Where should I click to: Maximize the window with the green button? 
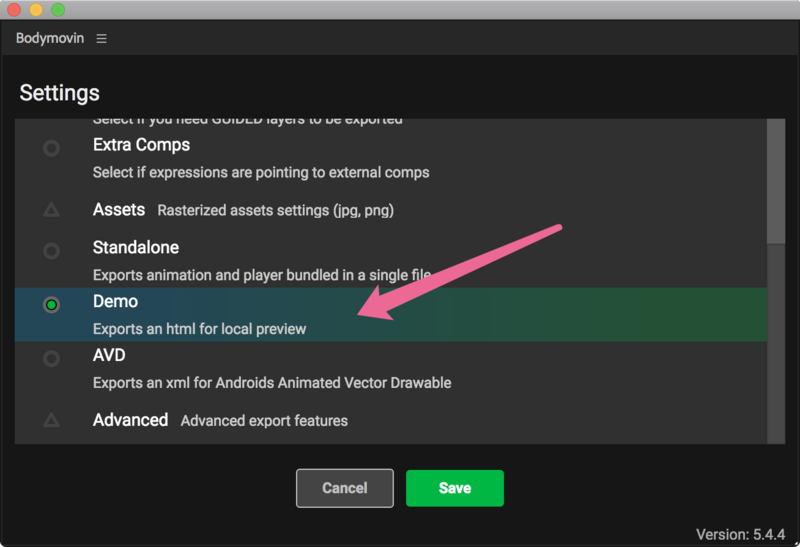pyautogui.click(x=58, y=10)
